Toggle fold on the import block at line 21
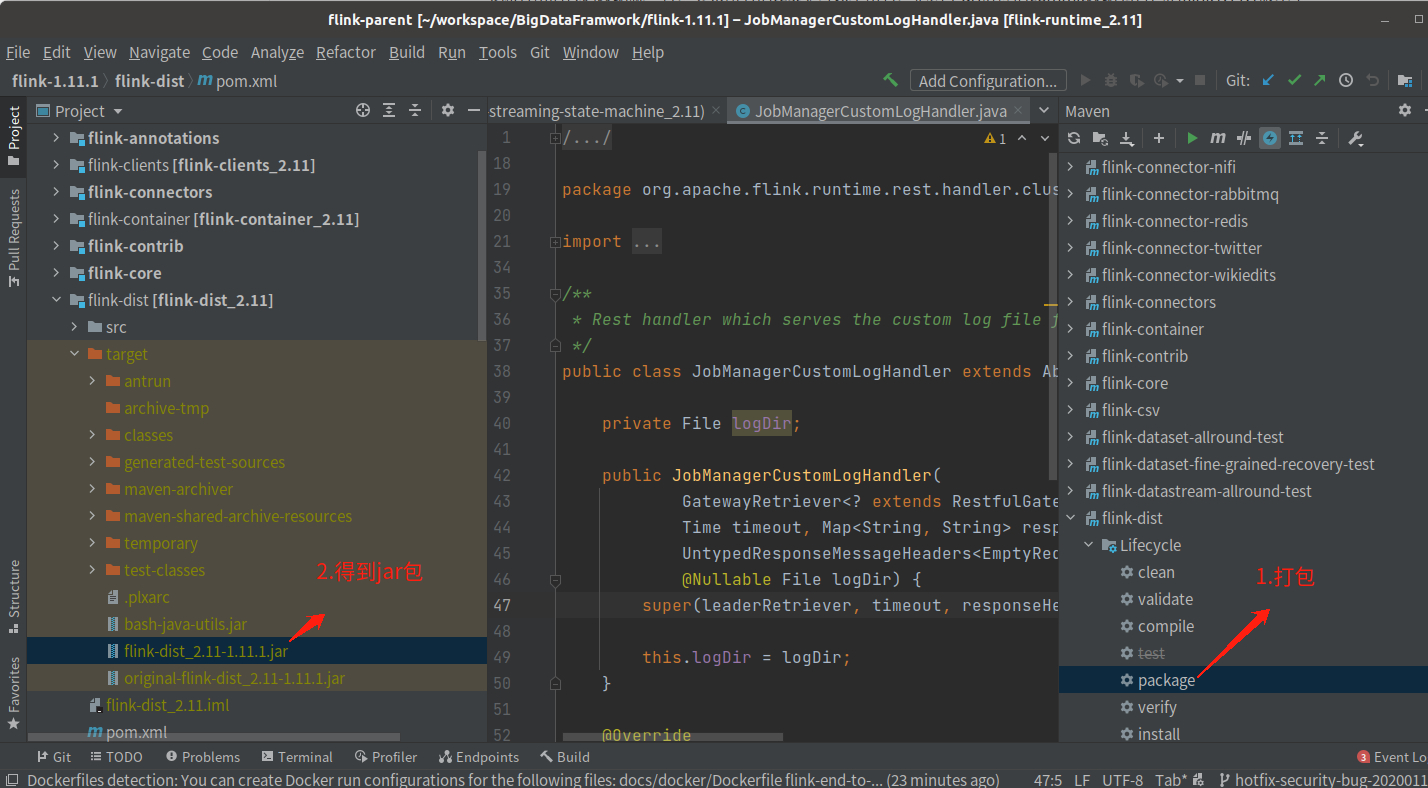This screenshot has width=1428, height=788. [x=555, y=242]
